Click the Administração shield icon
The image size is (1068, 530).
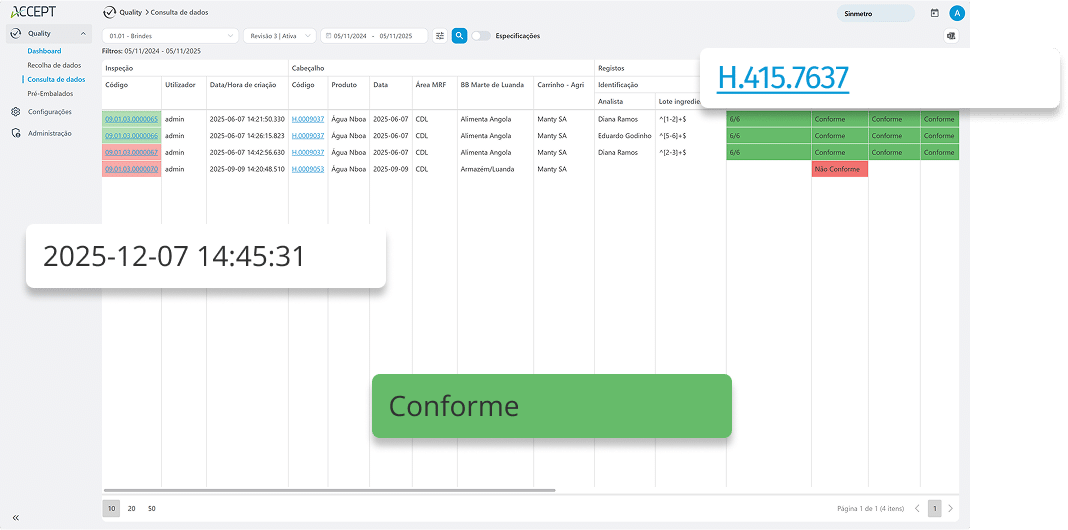16,133
